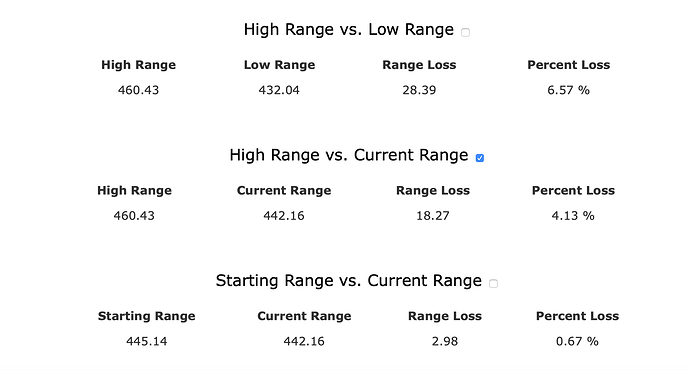This screenshot has width=690, height=371.
Task: Select the 460.43 value under first High Range
Action: pyautogui.click(x=138, y=90)
